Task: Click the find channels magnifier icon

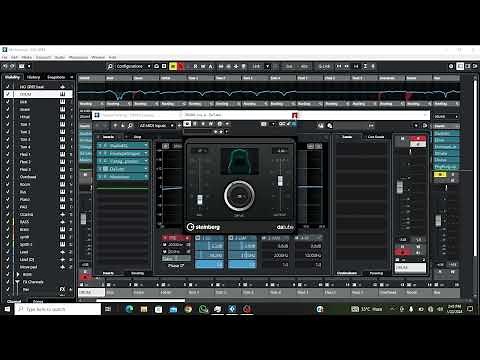Action: (110, 66)
